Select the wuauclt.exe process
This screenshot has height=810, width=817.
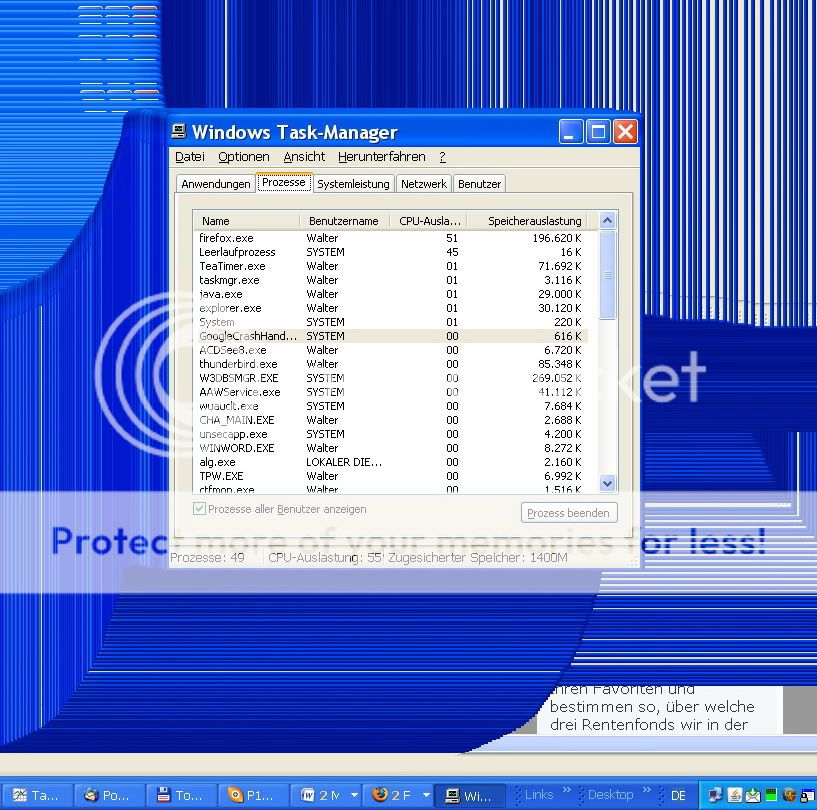click(391, 406)
